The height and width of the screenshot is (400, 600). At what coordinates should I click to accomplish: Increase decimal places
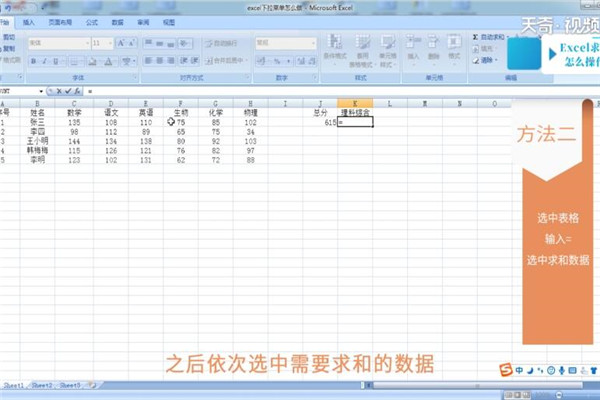301,61
